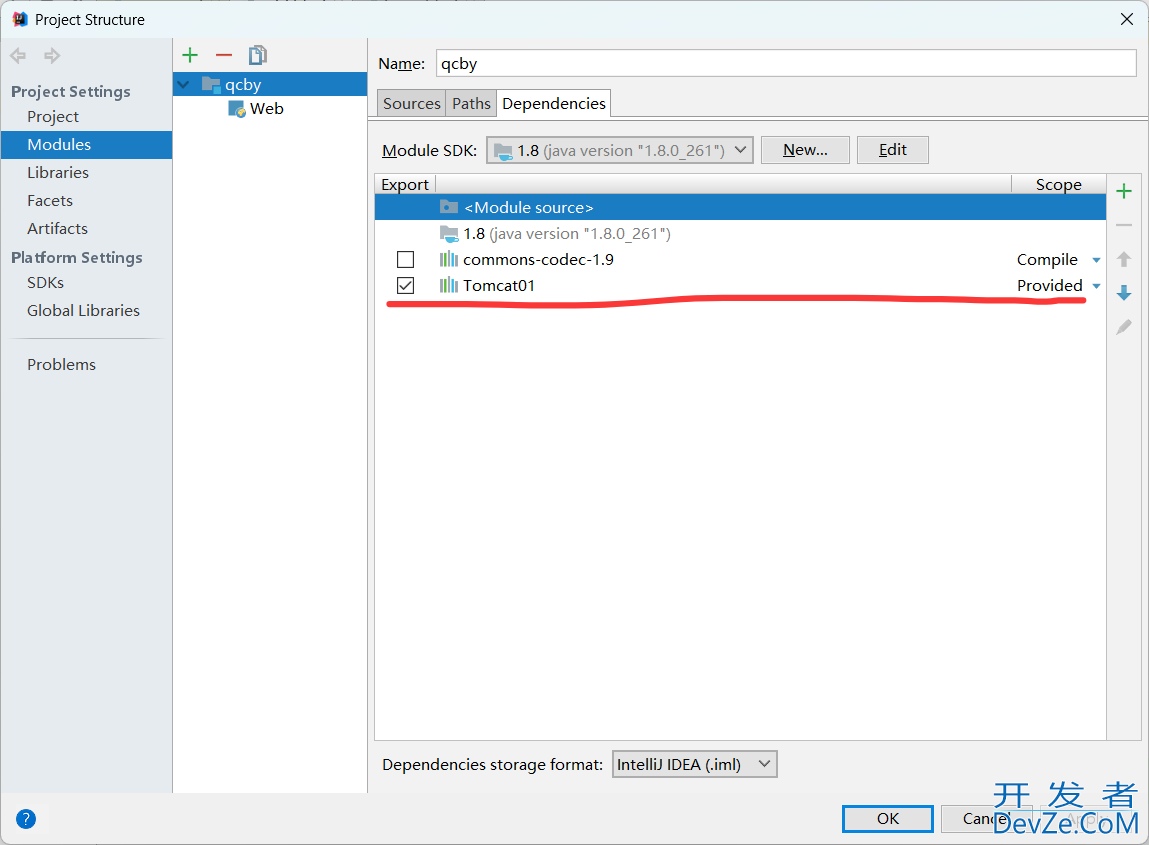Open SDKs under Platform Settings
The width and height of the screenshot is (1149, 845).
pyautogui.click(x=45, y=282)
